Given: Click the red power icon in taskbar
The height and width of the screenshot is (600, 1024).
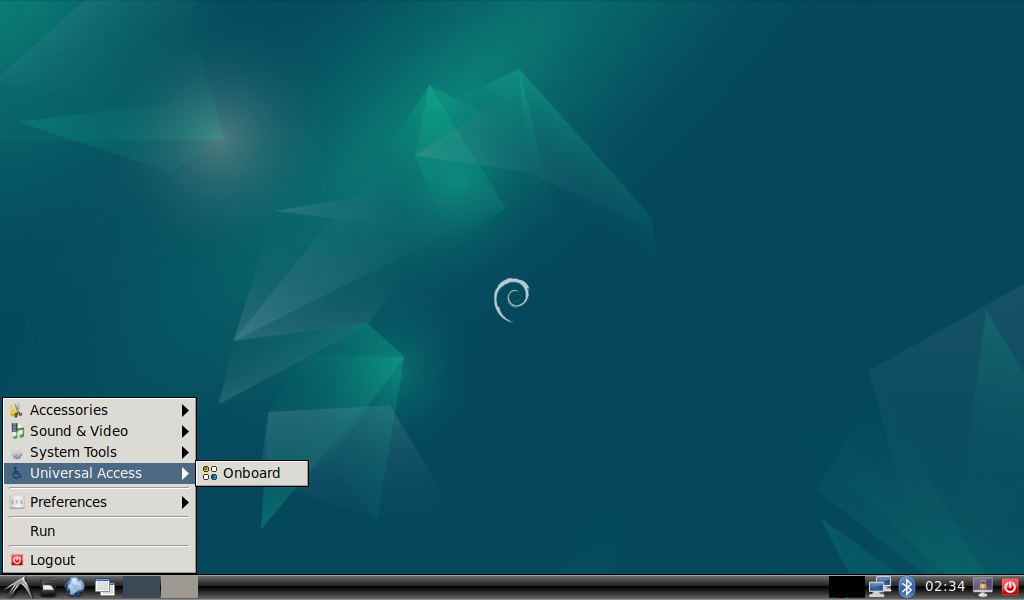Looking at the screenshot, I should [1010, 586].
